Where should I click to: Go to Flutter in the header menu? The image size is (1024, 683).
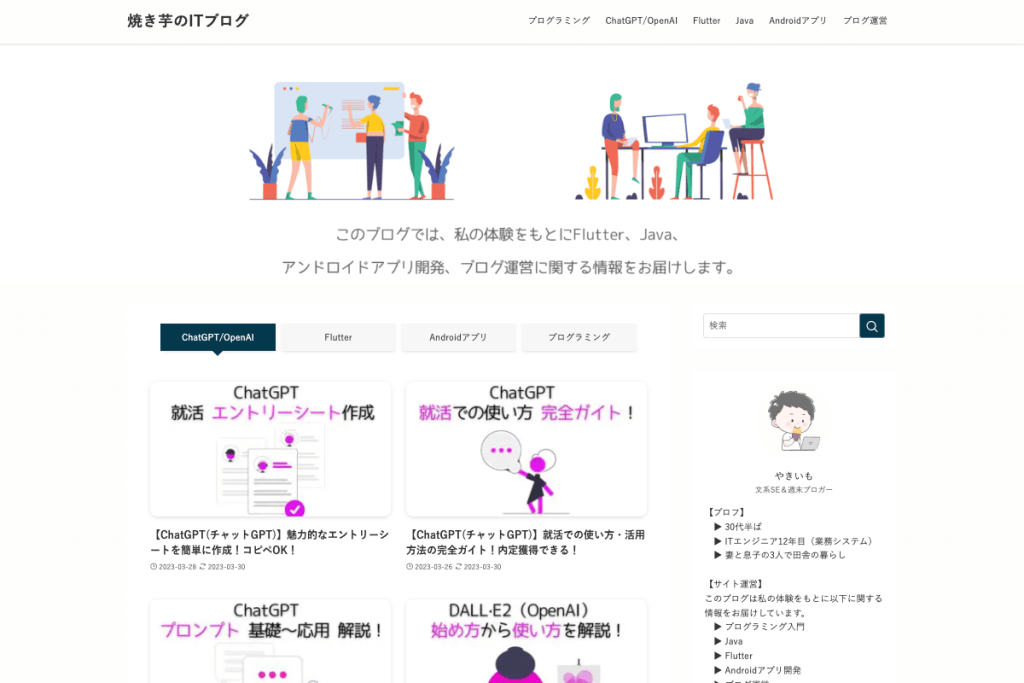tap(706, 21)
